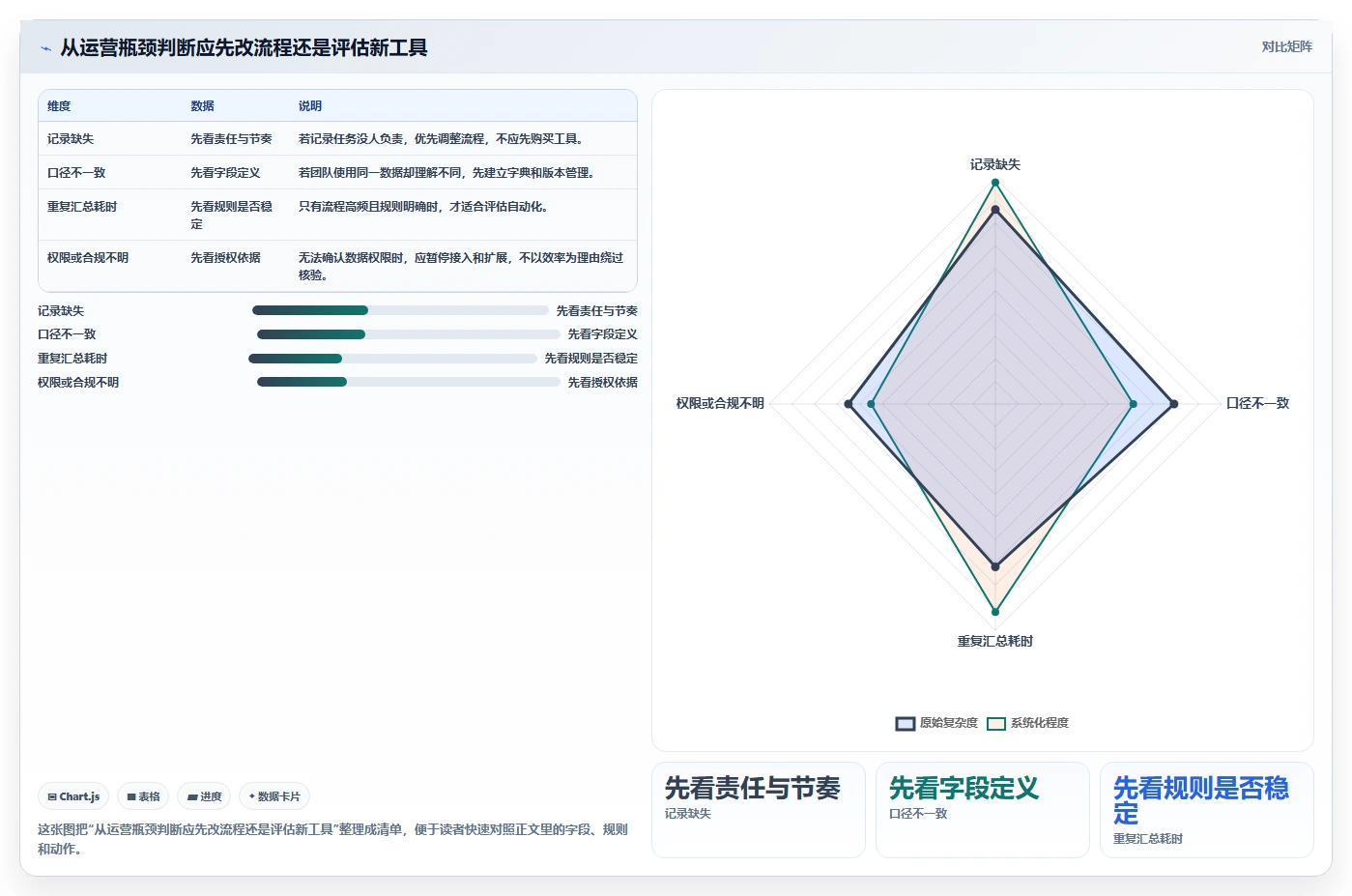The height and width of the screenshot is (896, 1352).
Task: Click the 维度 column header
Action: pyautogui.click(x=59, y=106)
